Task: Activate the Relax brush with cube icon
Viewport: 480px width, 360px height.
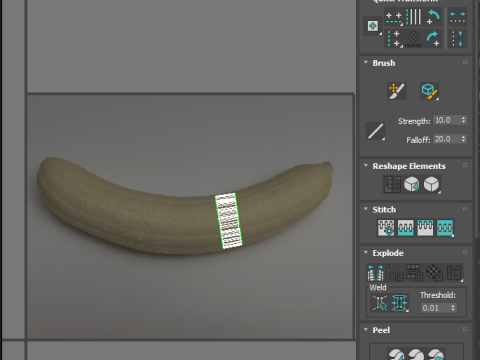Action: coord(430,91)
